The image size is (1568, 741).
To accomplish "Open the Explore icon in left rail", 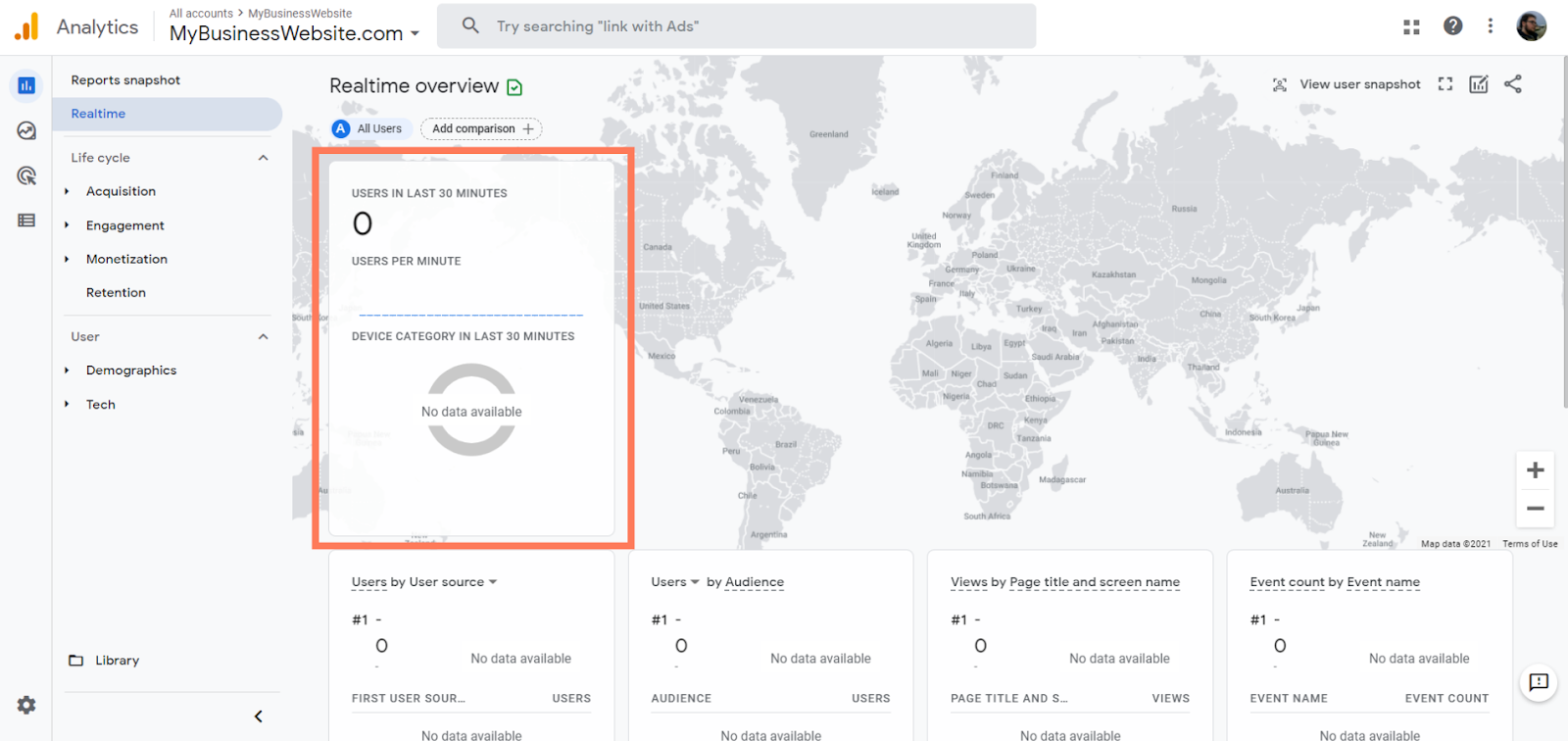I will (26, 130).
